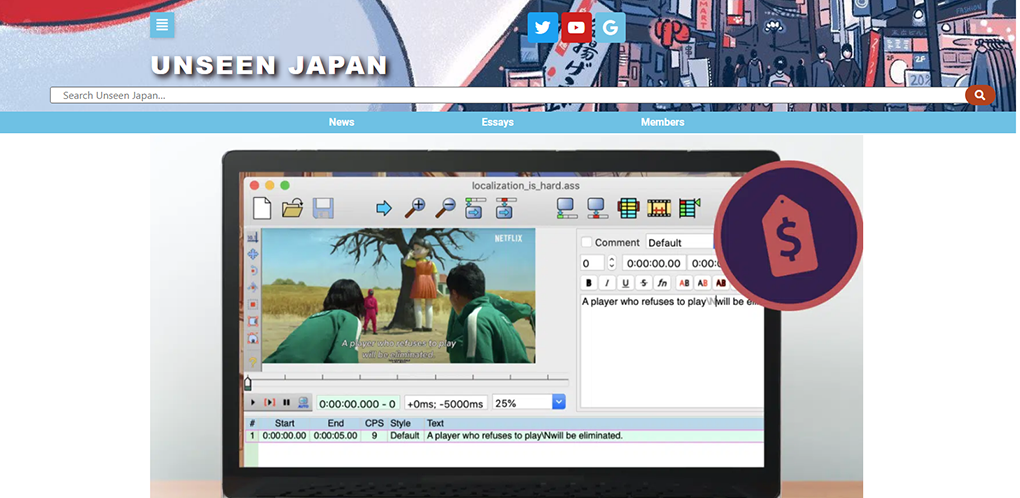Open the YouTube social link
The image size is (1020, 498).
coord(576,27)
